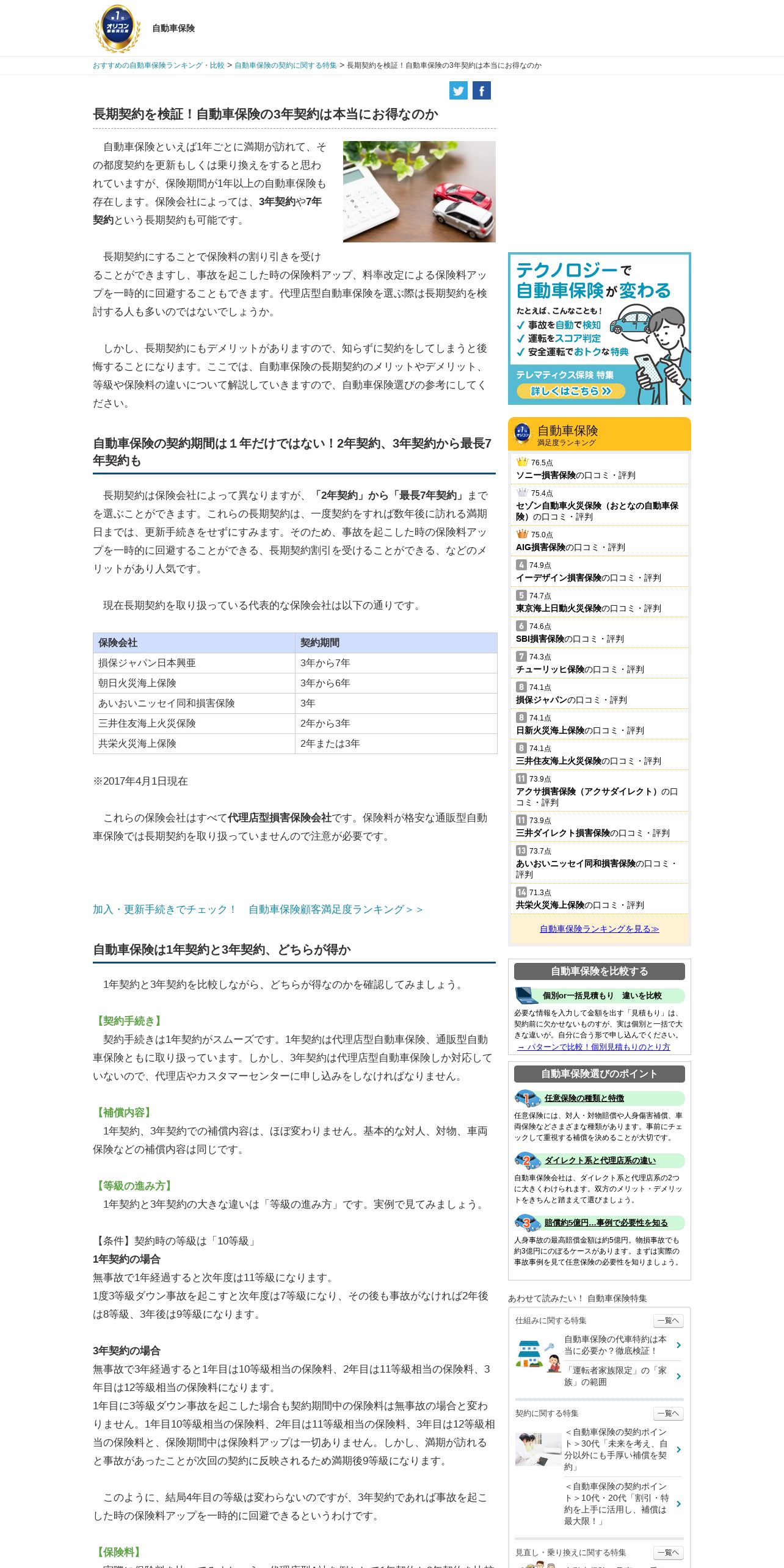The height and width of the screenshot is (1568, 784).
Task: Open チューリッヒ保険の口コミ・評判 link
Action: (580, 669)
